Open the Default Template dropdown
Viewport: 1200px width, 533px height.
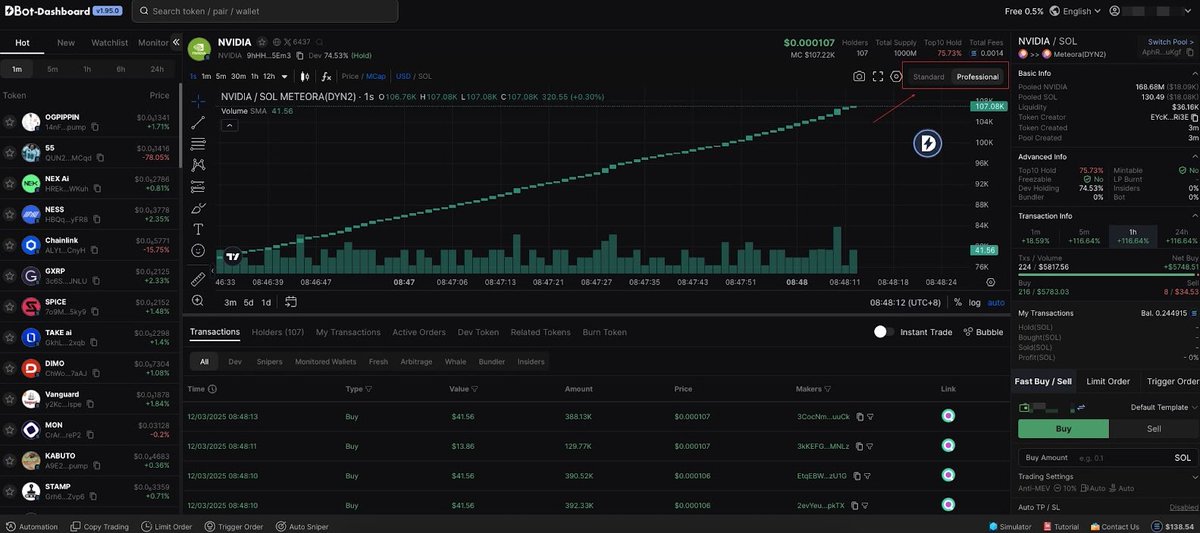pos(1164,408)
